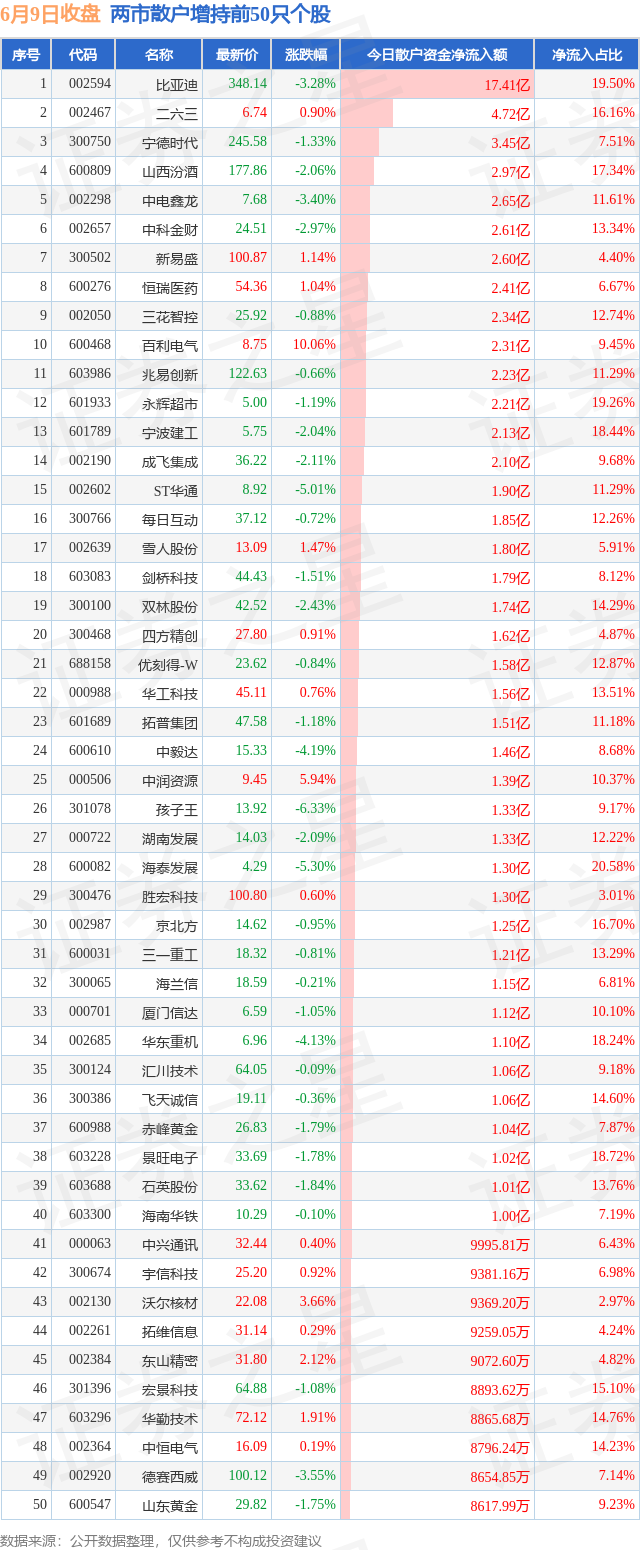The image size is (640, 1550).
Task: Select stock name 剑桥科技
Action: pos(170,578)
